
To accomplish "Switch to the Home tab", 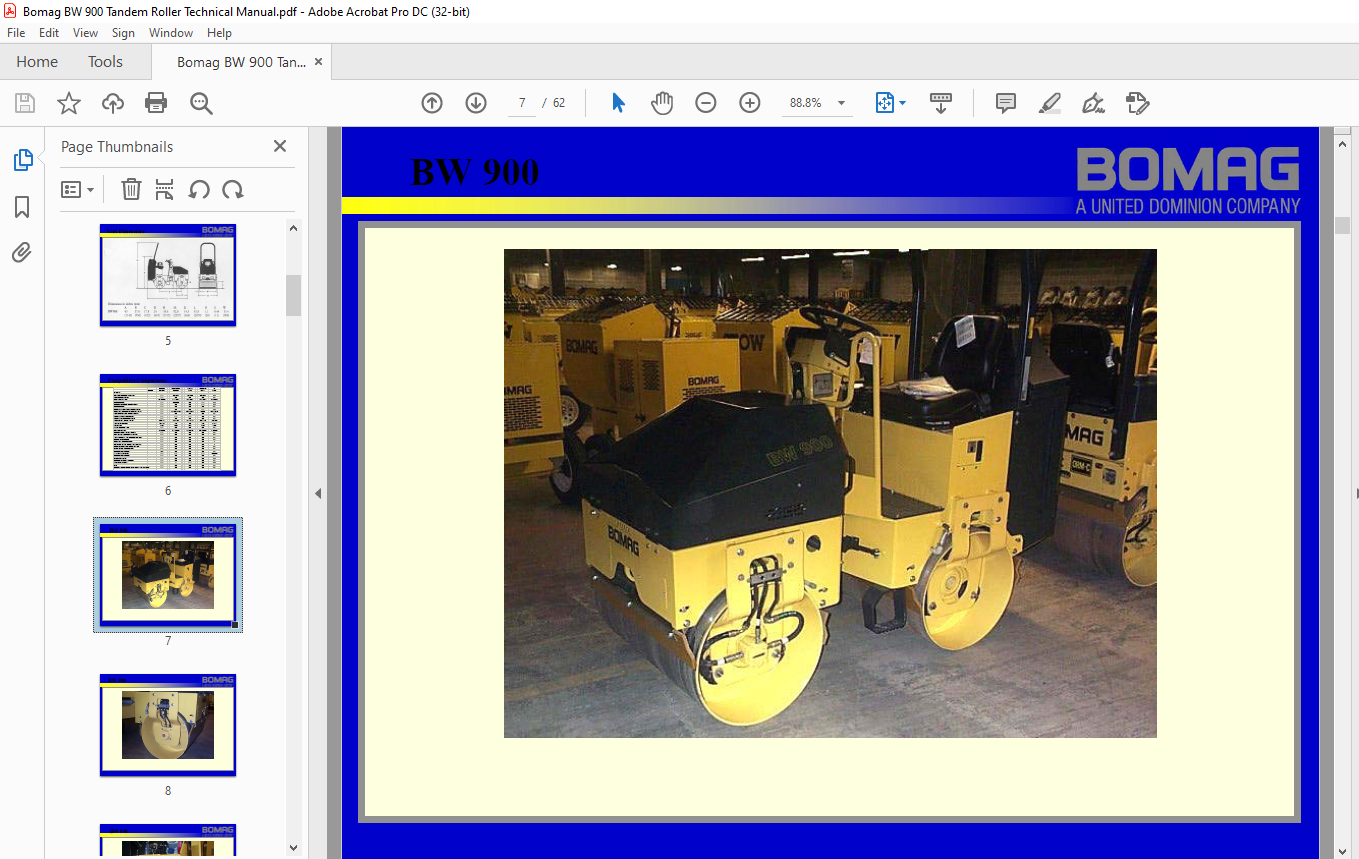I will tap(37, 62).
